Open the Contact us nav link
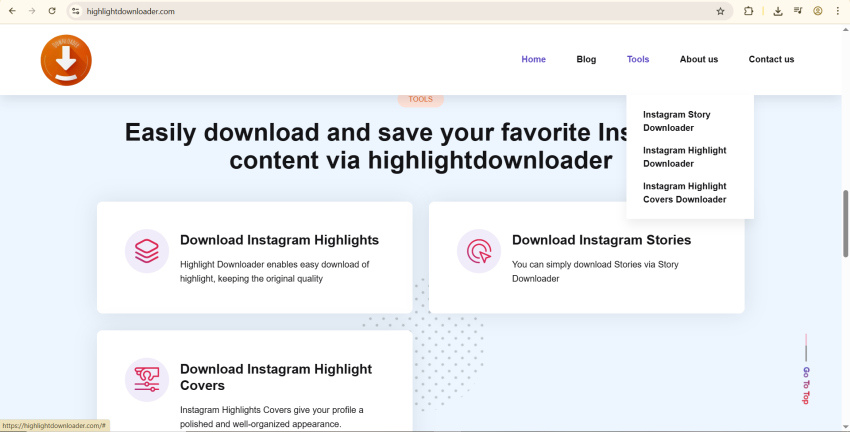 point(771,59)
